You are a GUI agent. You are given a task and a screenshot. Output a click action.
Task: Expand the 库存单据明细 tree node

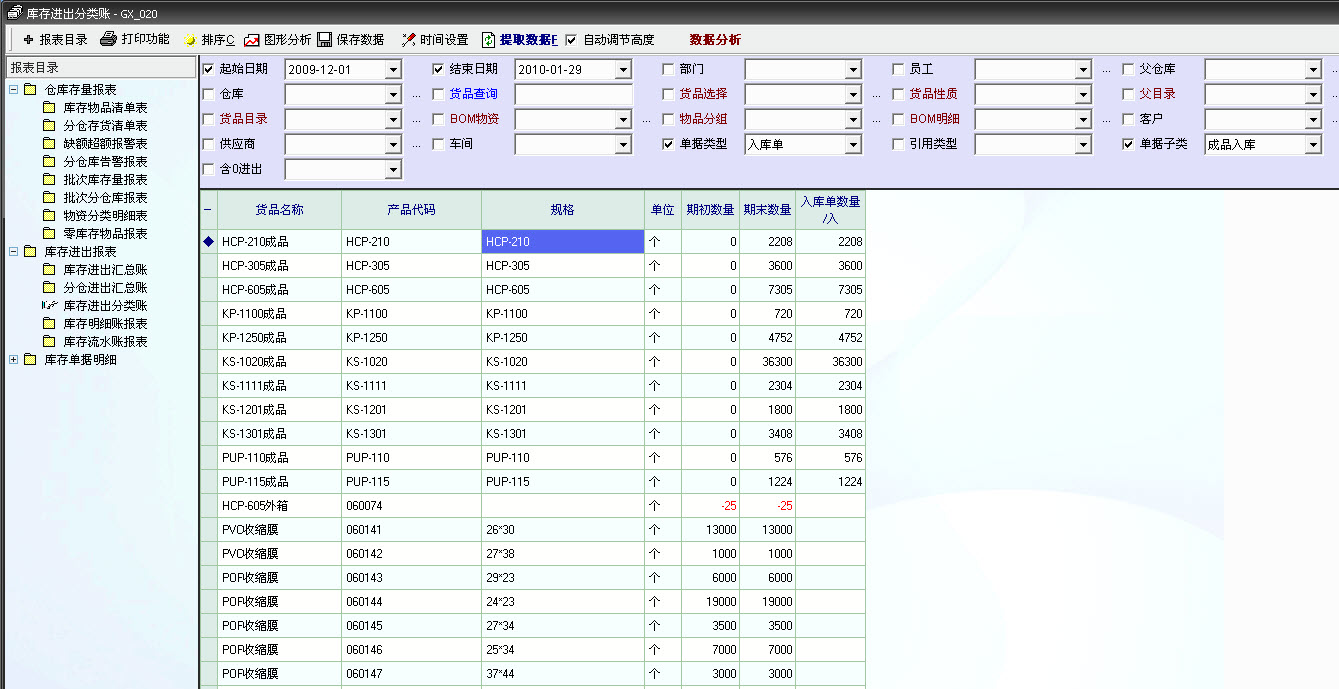[x=14, y=360]
